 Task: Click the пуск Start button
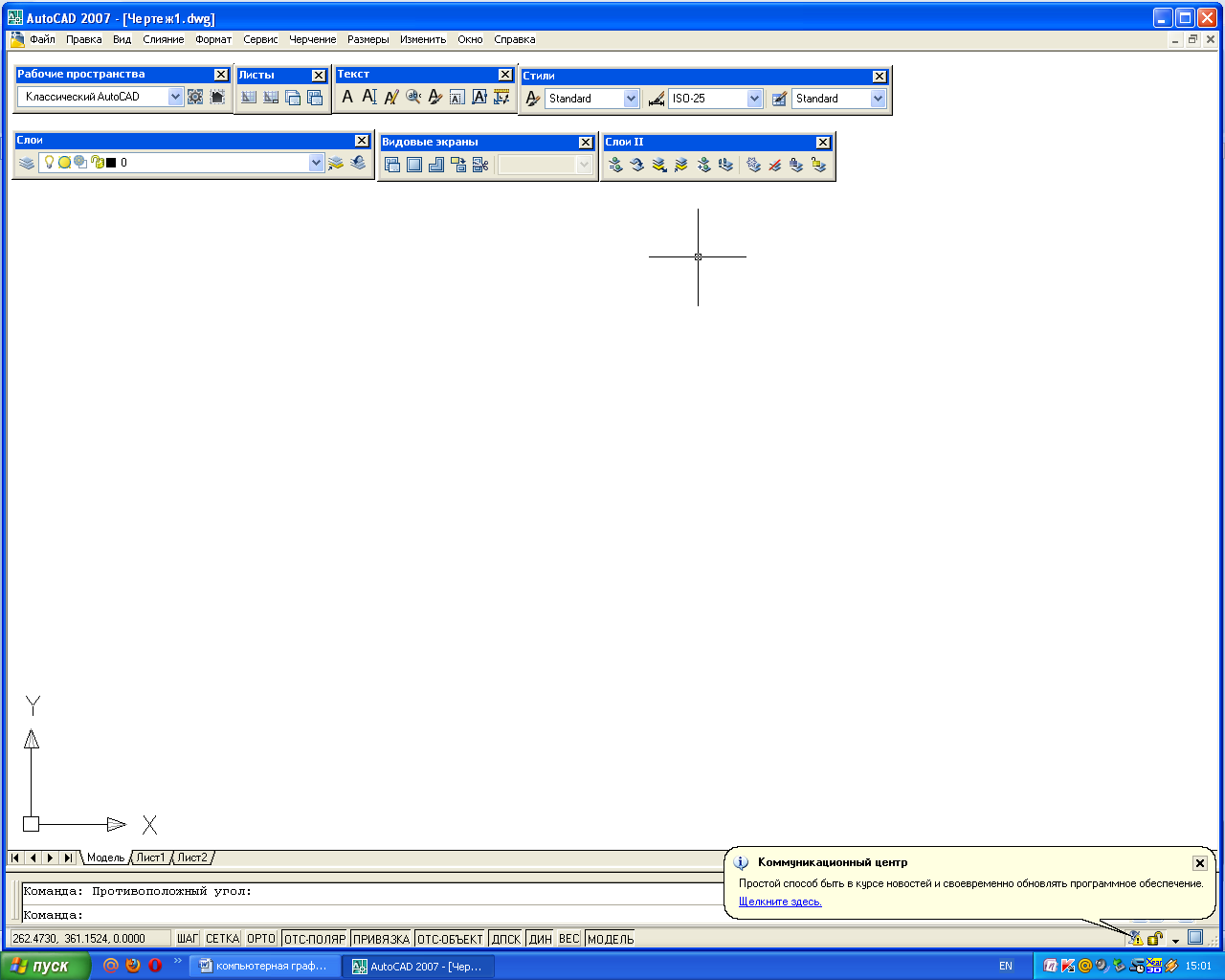tap(45, 966)
